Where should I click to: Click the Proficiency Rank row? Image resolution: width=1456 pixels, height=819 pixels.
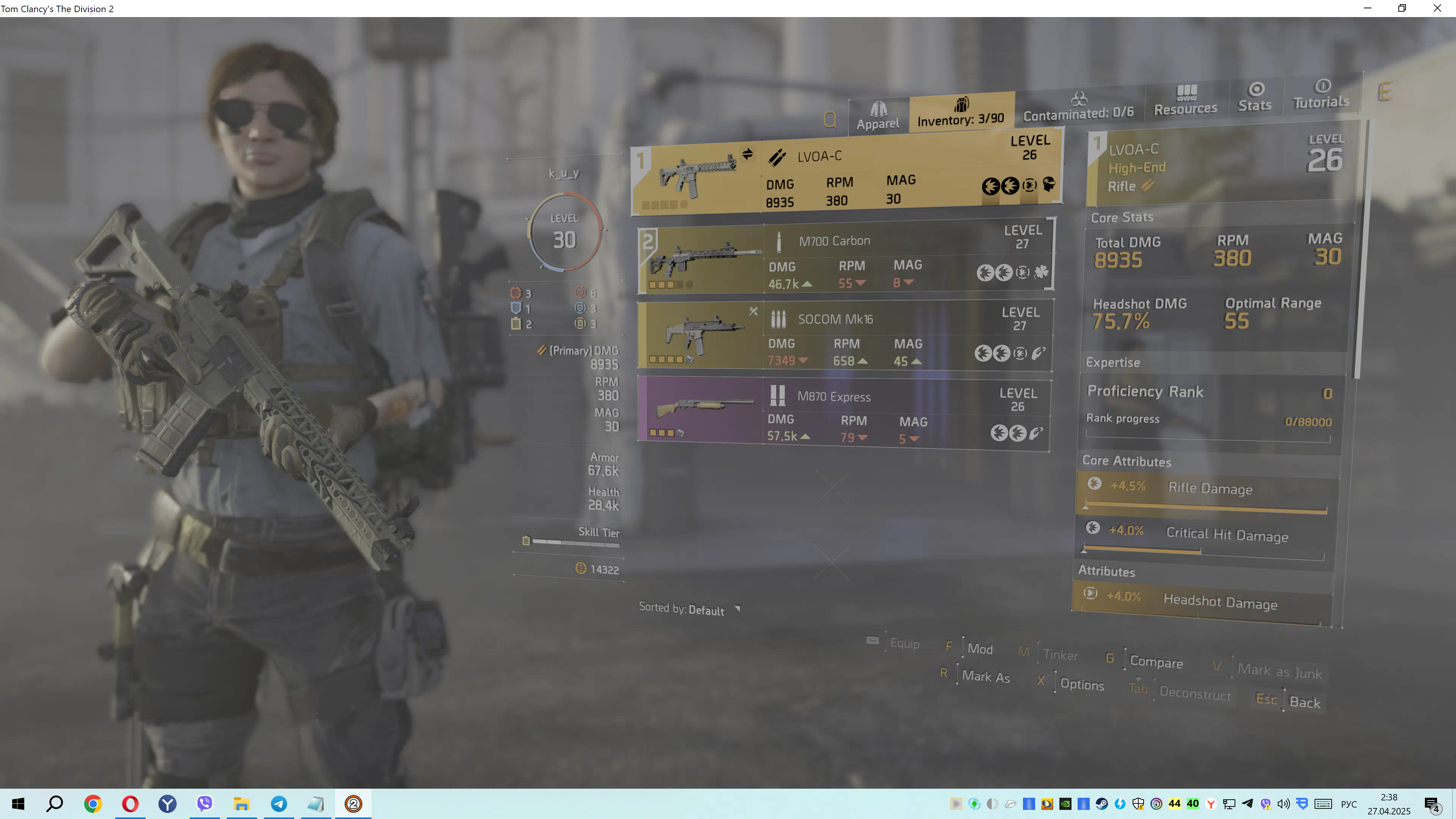[1210, 392]
